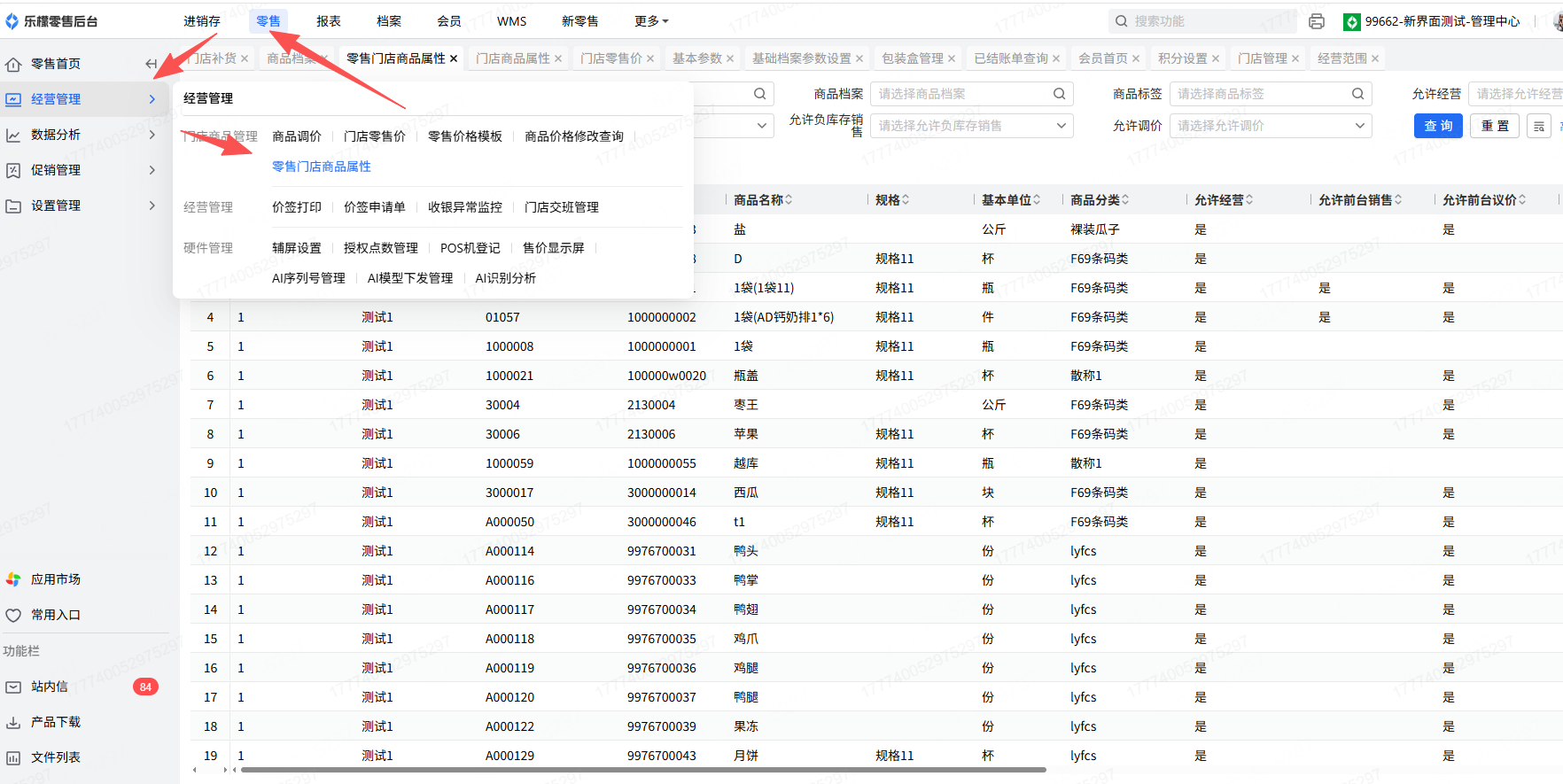Switch to the 门店管理 tab
The width and height of the screenshot is (1563, 784).
(1263, 58)
